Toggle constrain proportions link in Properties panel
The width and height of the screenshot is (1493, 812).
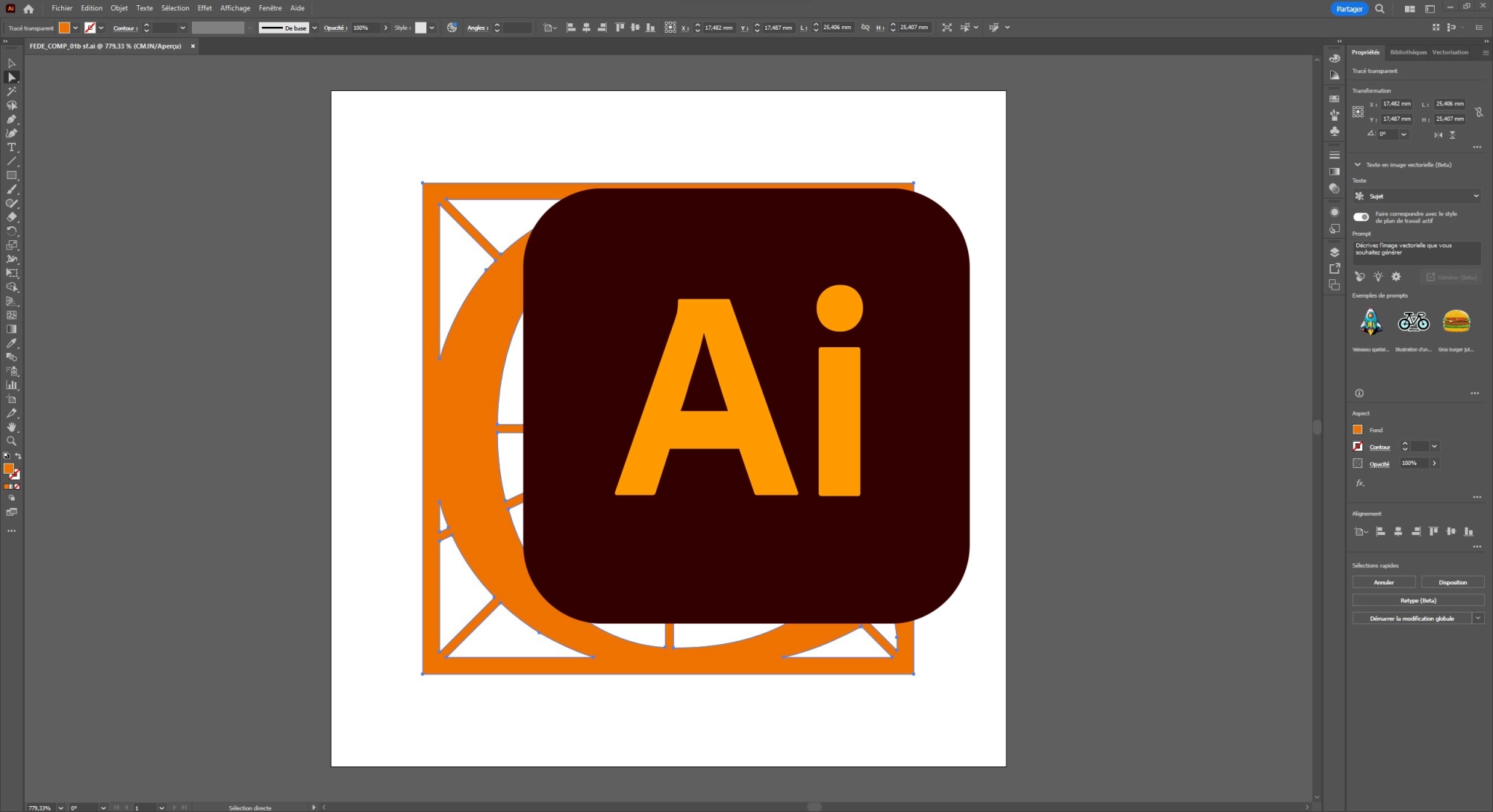pos(1479,112)
